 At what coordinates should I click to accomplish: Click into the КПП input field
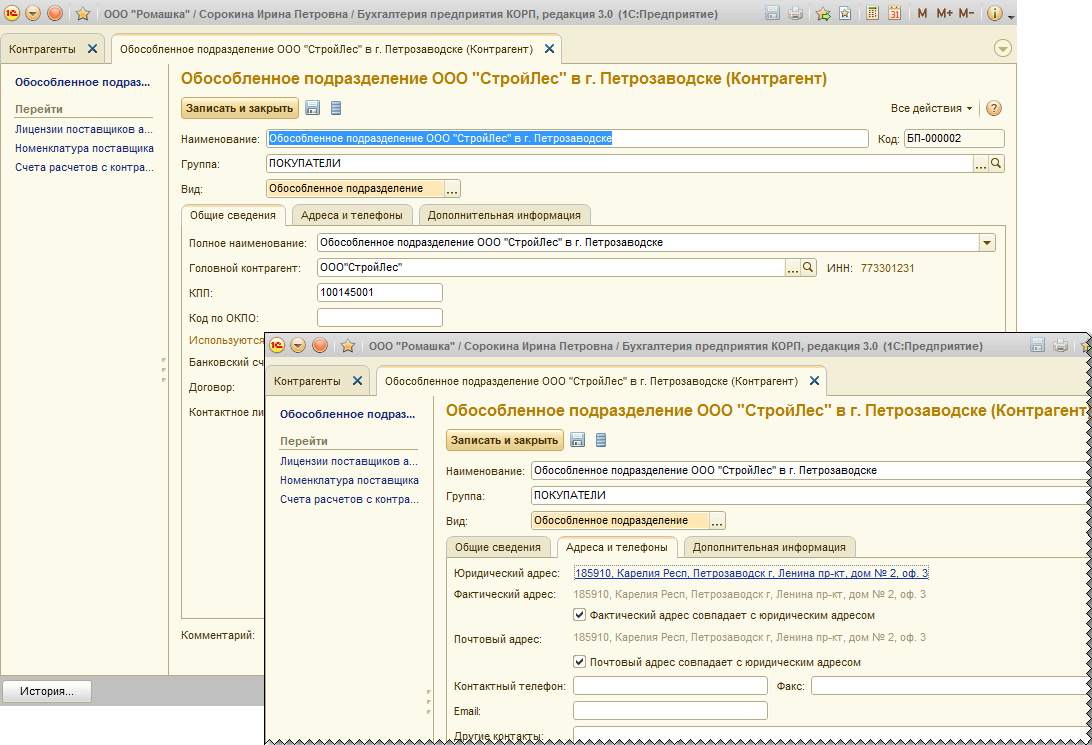coord(379,292)
